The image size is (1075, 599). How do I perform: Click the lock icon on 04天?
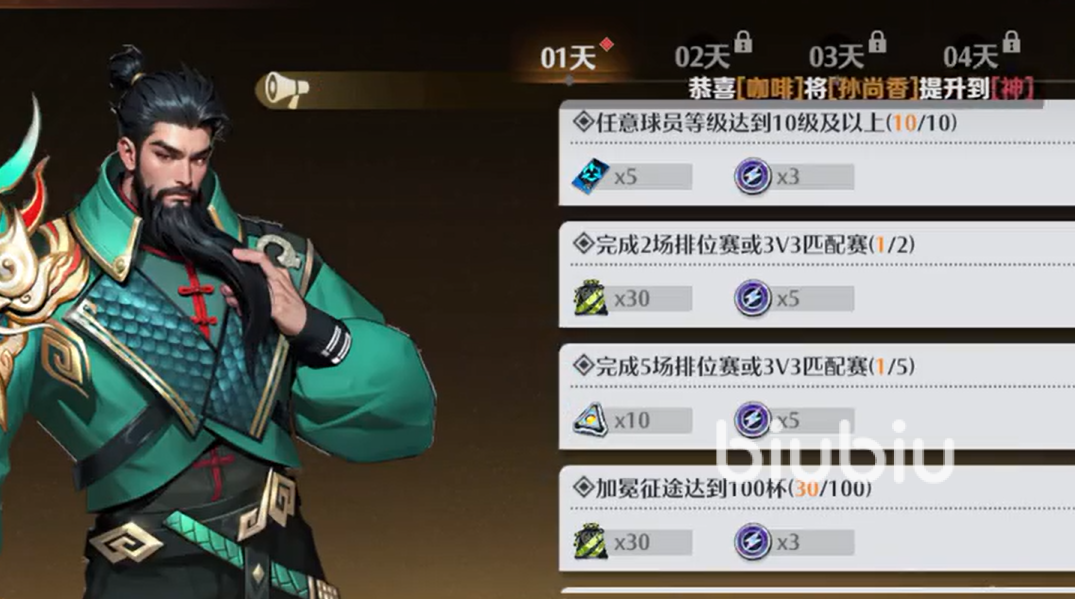click(1011, 42)
